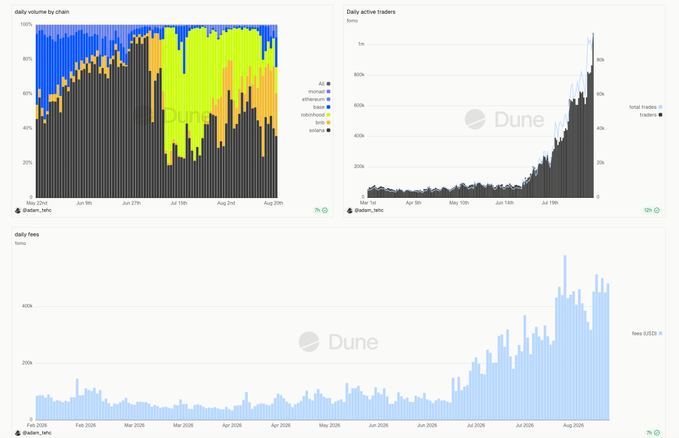This screenshot has height=438, width=679.
Task: Click the 'Jul 19th' axis label
Action: pyautogui.click(x=550, y=202)
